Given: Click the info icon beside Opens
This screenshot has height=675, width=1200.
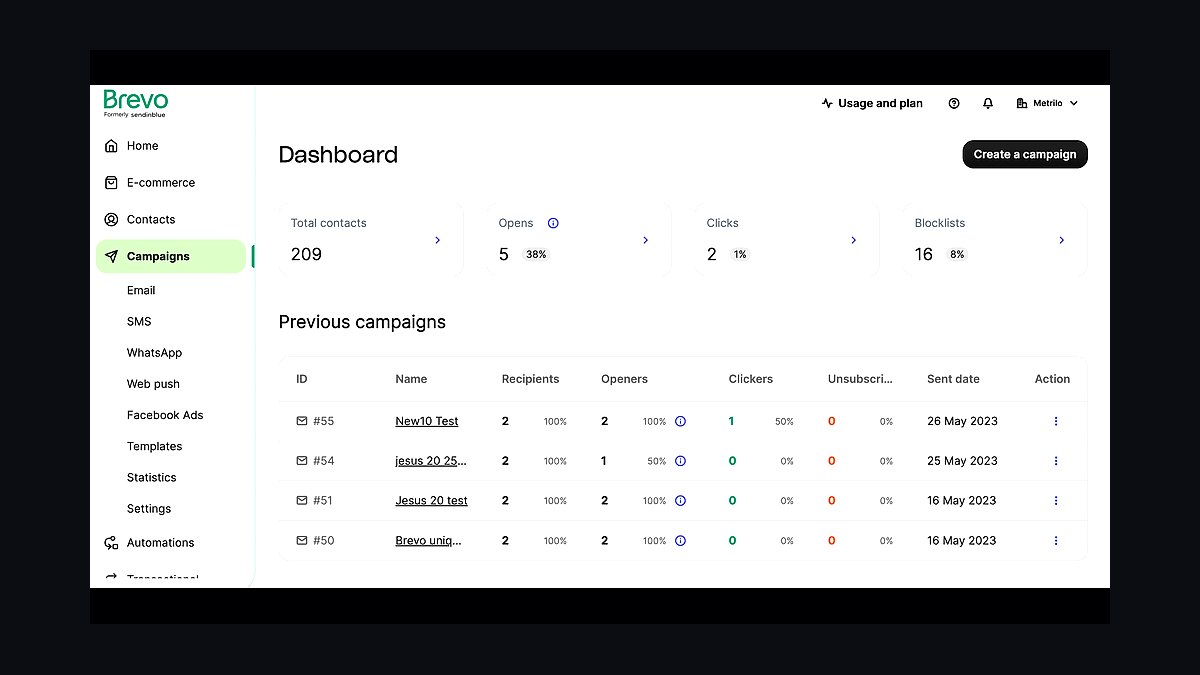Looking at the screenshot, I should tap(553, 223).
